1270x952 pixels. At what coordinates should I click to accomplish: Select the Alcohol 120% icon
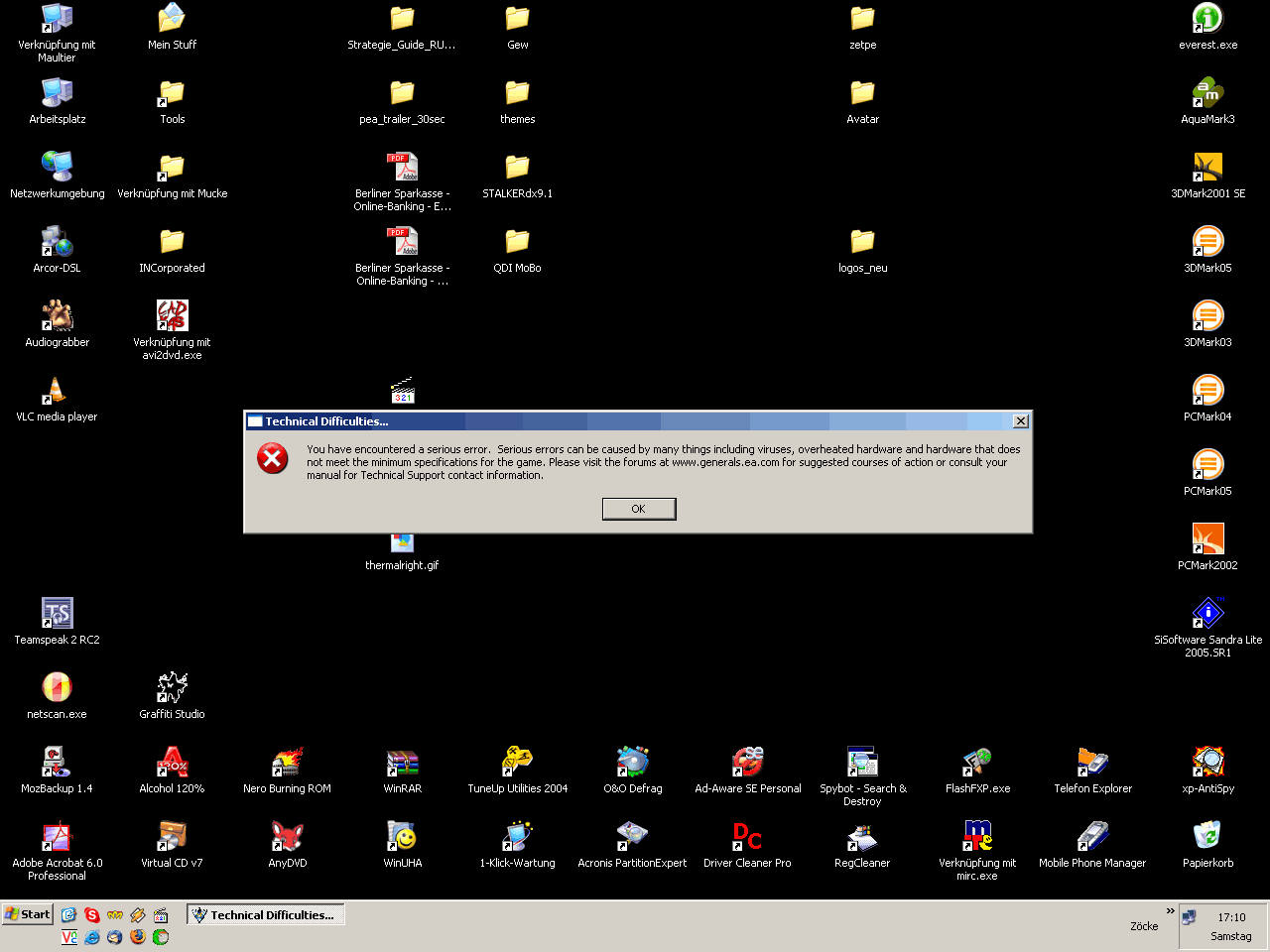coord(172,771)
